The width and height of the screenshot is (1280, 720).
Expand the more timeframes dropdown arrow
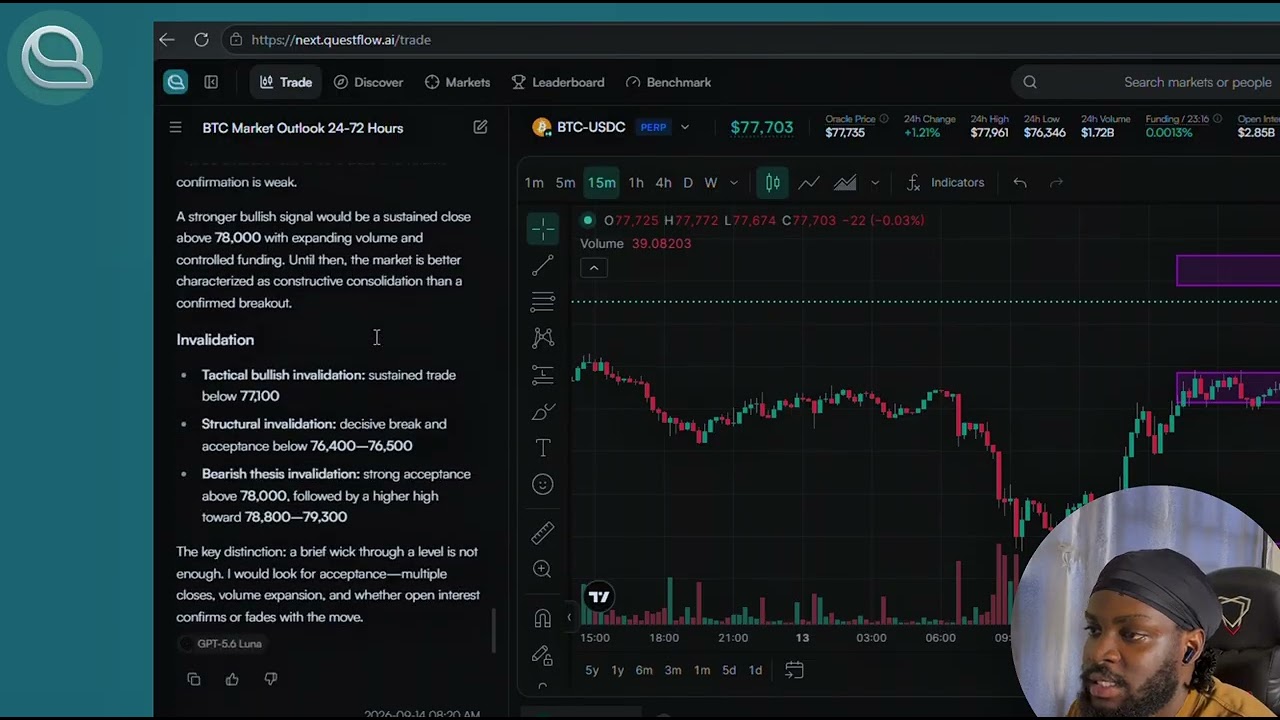tap(734, 182)
